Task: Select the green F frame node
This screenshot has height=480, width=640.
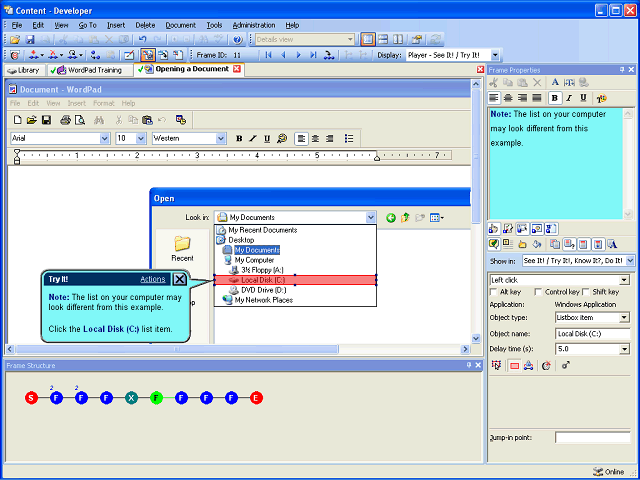Action: pyautogui.click(x=156, y=398)
